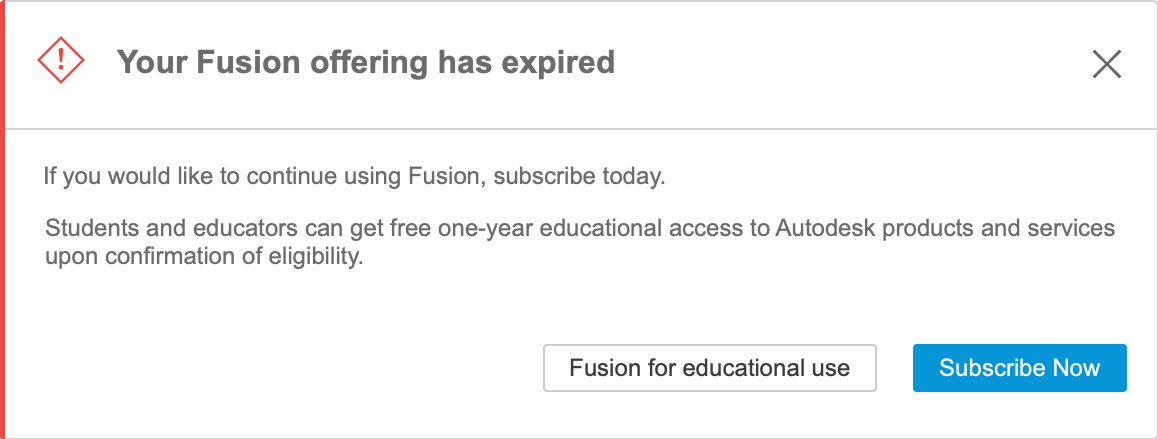Click the Subscribe Now button
1158x439 pixels.
pos(1019,368)
